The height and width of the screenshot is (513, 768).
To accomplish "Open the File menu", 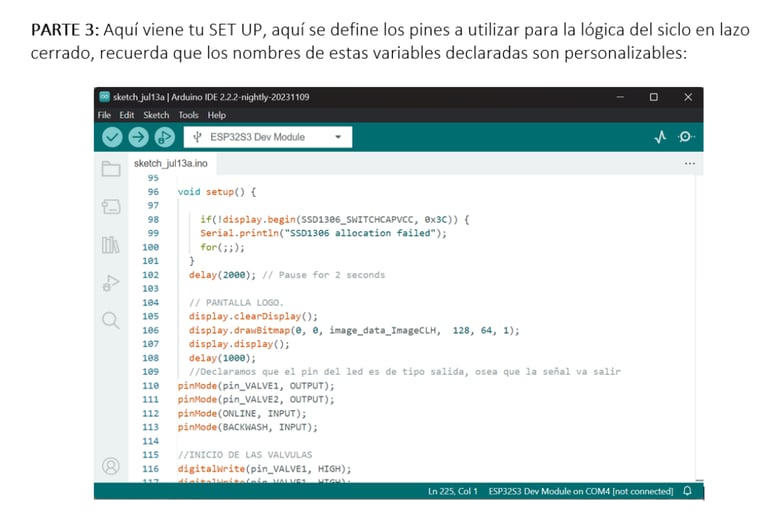I will 104,115.
